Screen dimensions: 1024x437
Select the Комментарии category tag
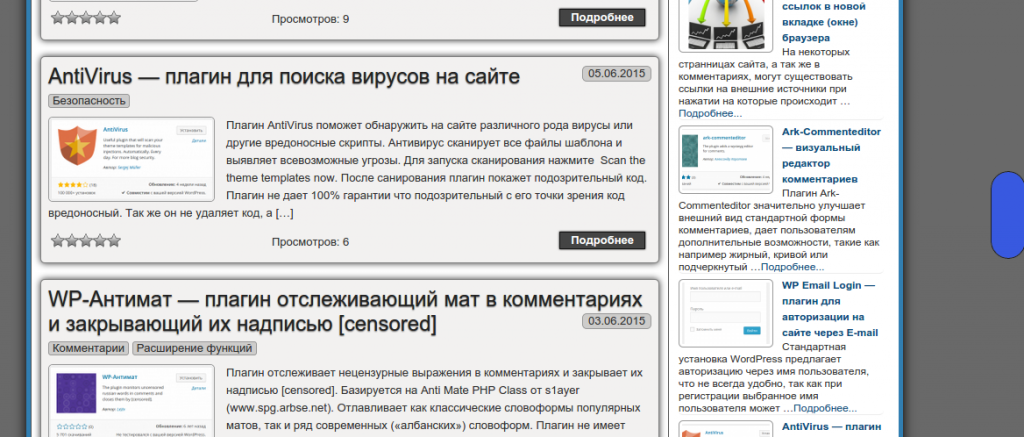point(89,348)
